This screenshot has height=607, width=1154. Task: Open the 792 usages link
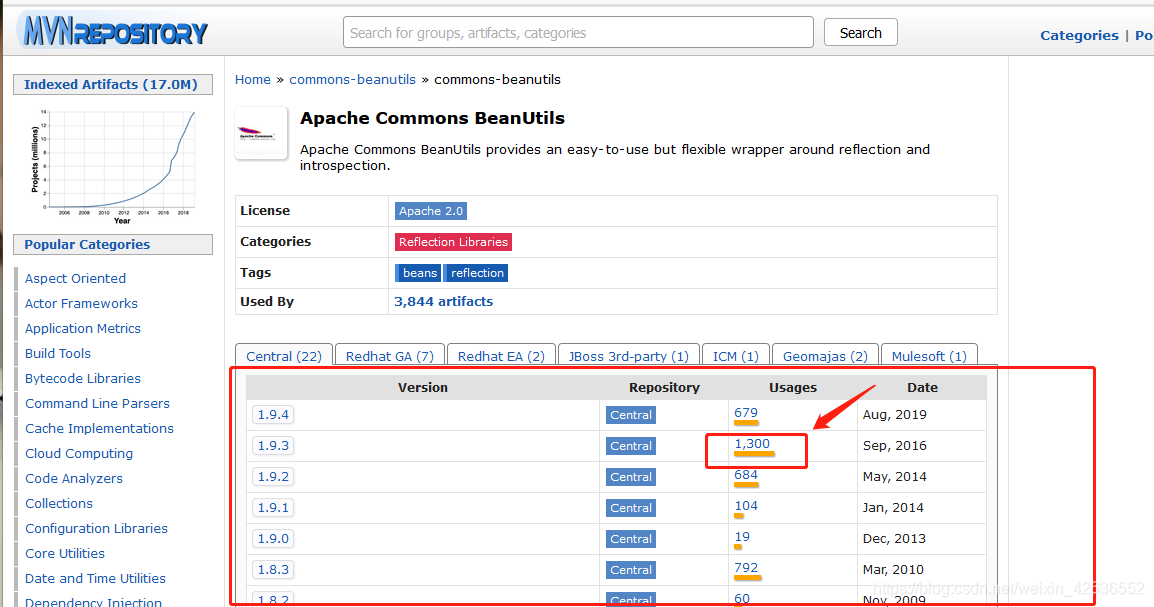tap(746, 567)
